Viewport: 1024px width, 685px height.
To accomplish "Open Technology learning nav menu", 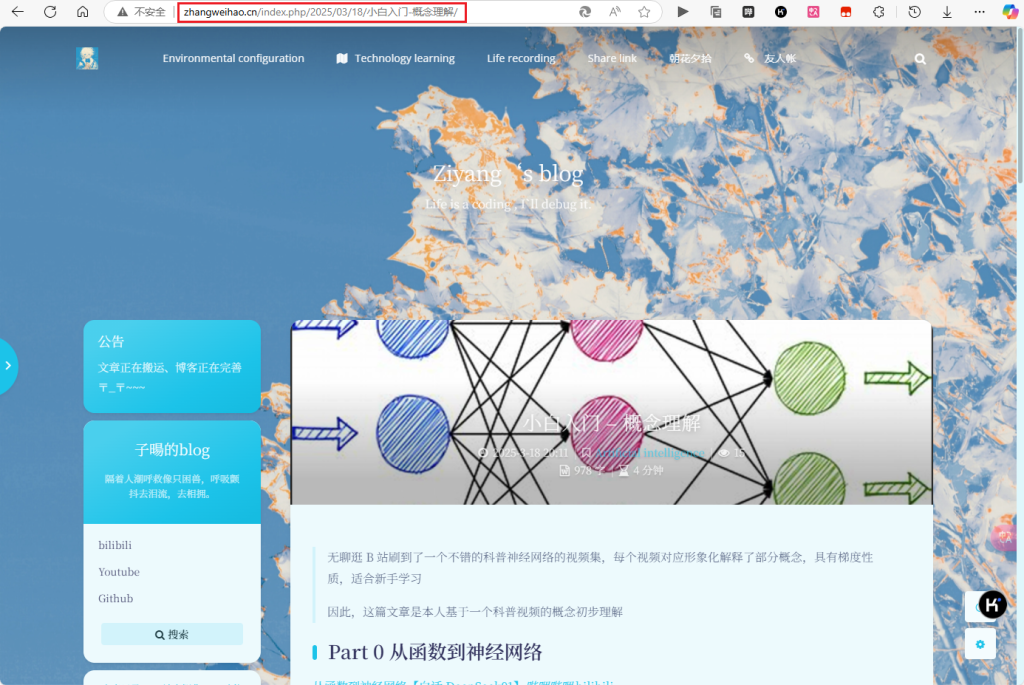I will click(396, 58).
